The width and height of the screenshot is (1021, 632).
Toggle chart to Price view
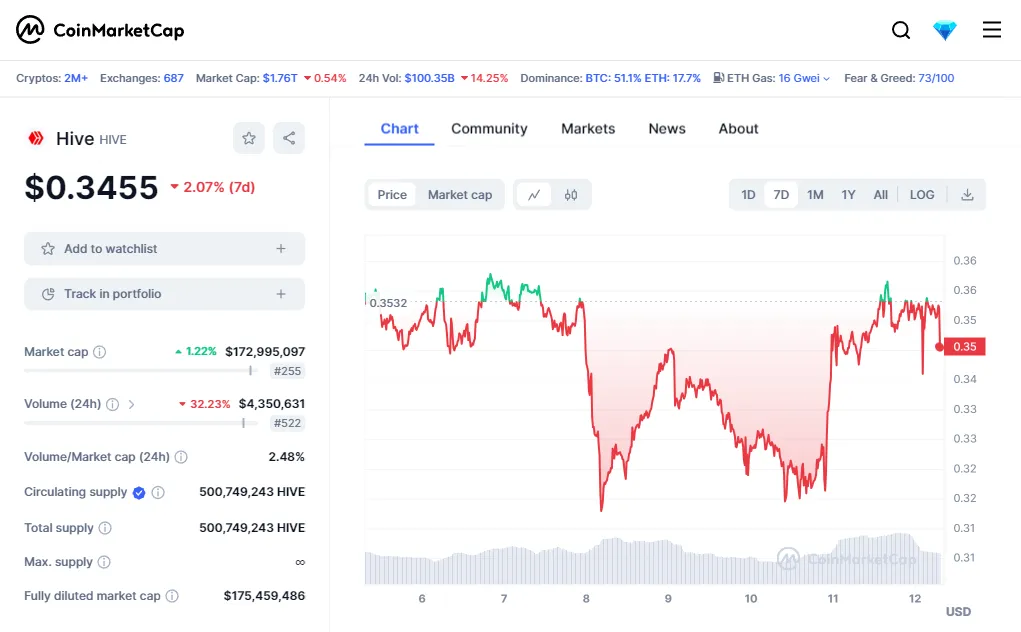[392, 195]
